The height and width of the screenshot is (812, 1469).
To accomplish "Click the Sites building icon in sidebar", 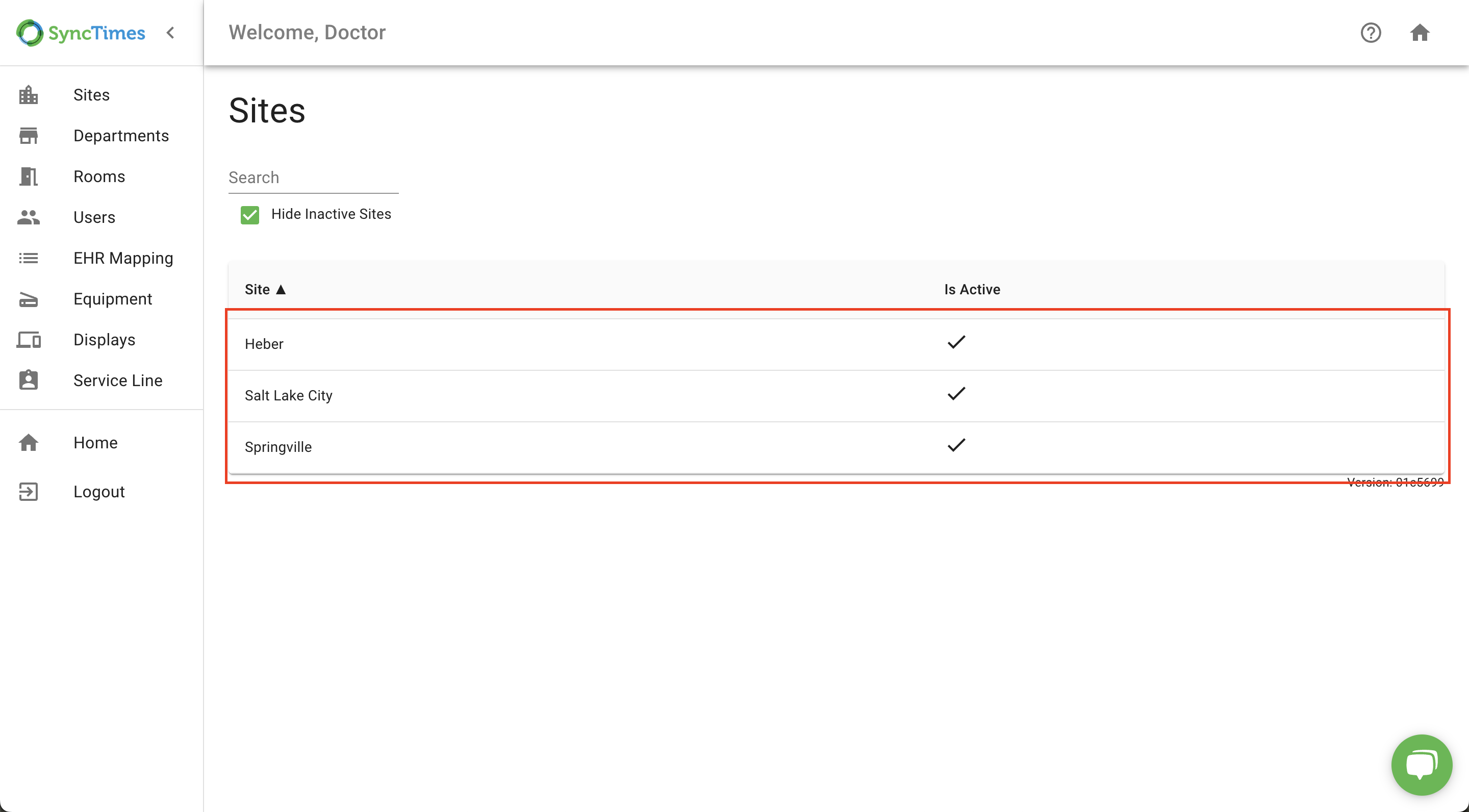I will click(x=29, y=95).
